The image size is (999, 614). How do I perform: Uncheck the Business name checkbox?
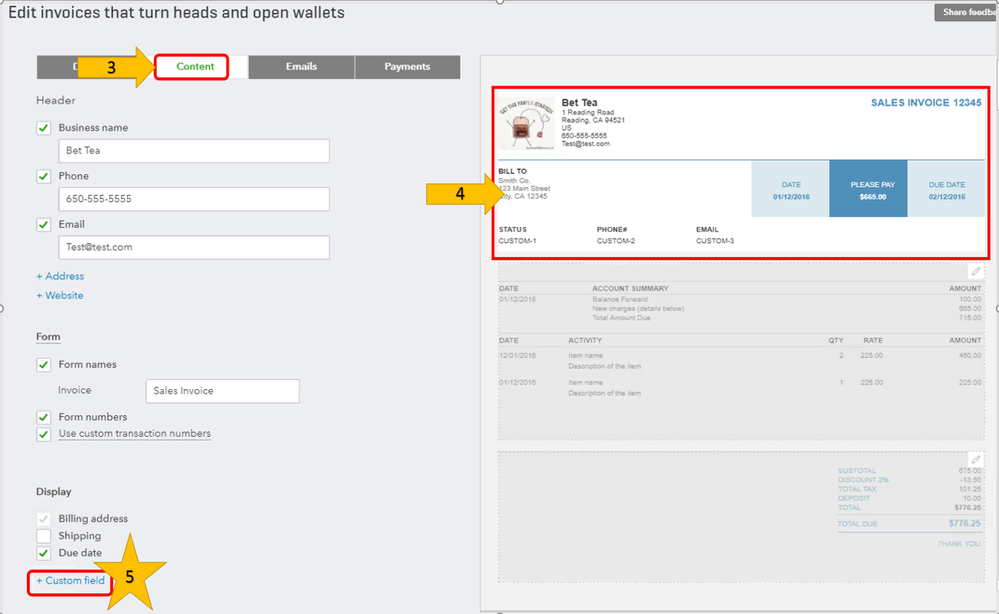coord(43,128)
